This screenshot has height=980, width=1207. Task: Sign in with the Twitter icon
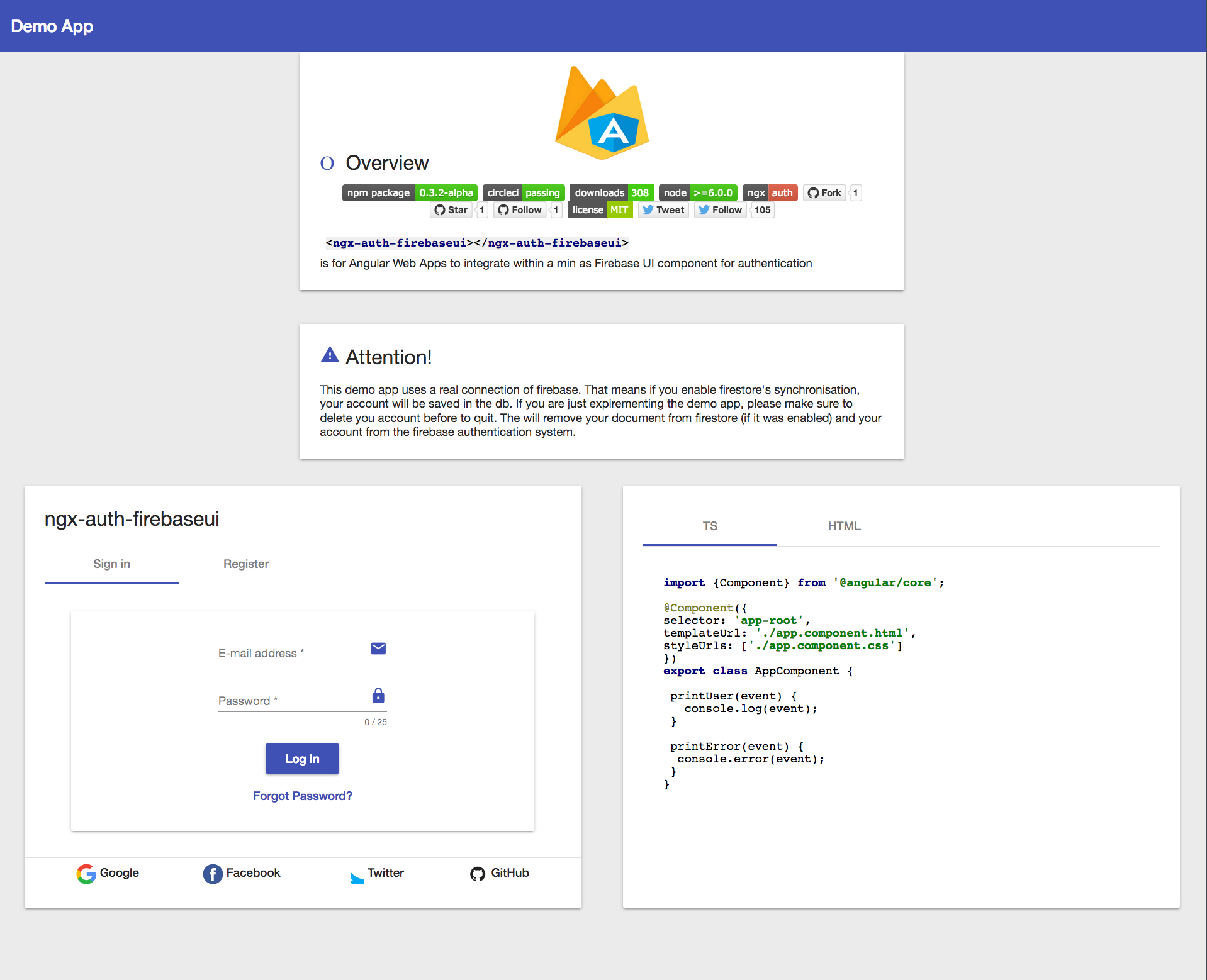(x=356, y=876)
